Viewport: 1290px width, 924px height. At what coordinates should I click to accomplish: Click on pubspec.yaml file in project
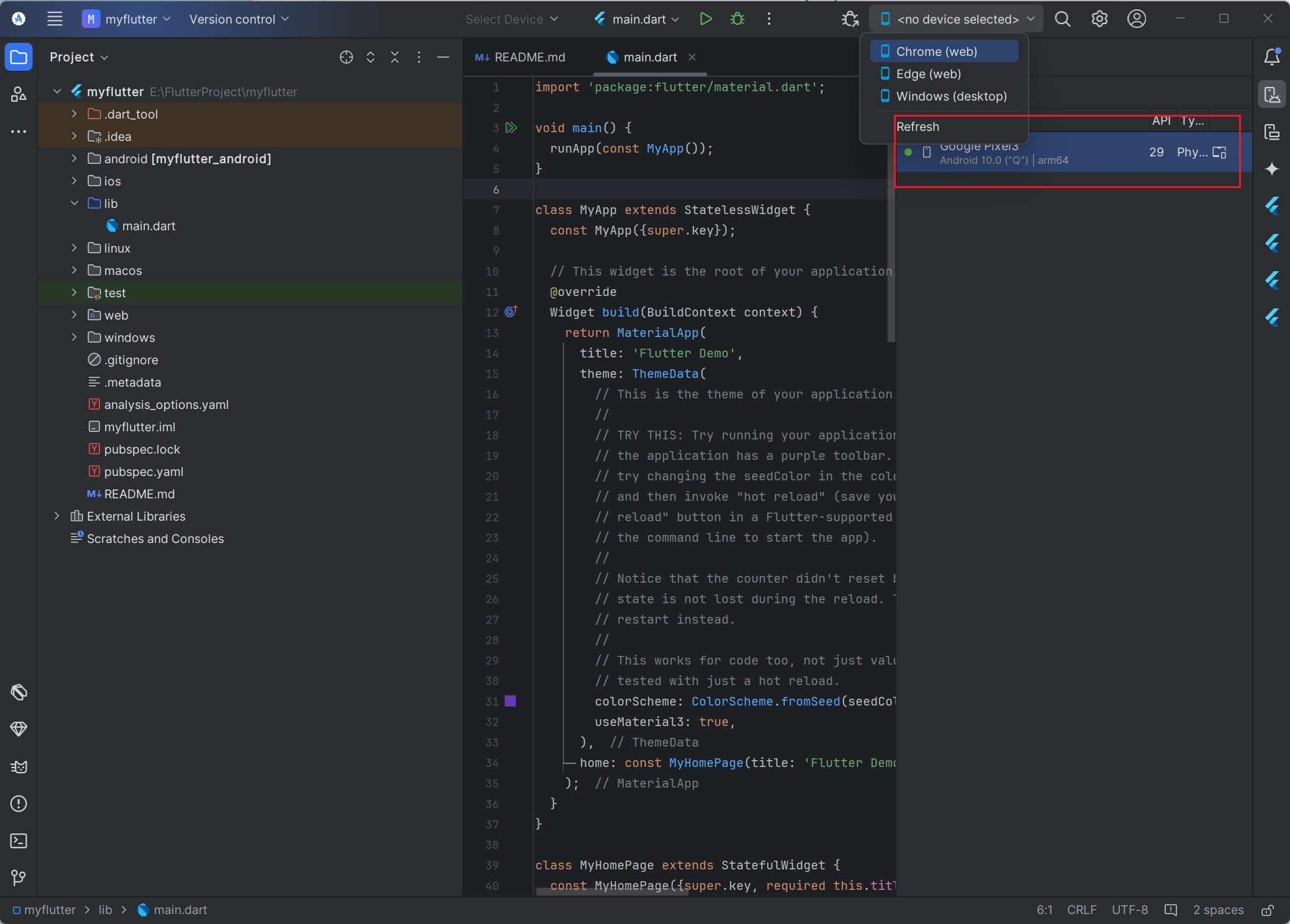(144, 471)
